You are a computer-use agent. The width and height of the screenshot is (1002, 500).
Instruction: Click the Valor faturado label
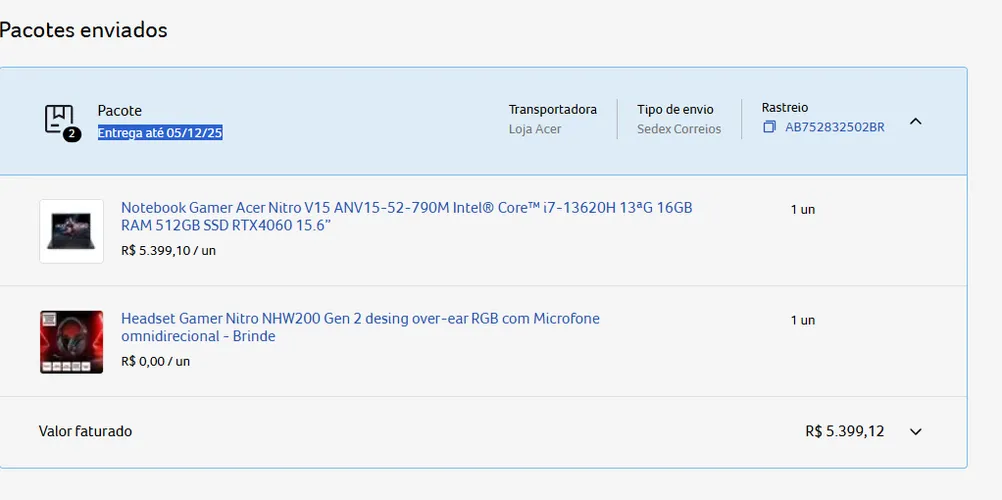click(85, 431)
